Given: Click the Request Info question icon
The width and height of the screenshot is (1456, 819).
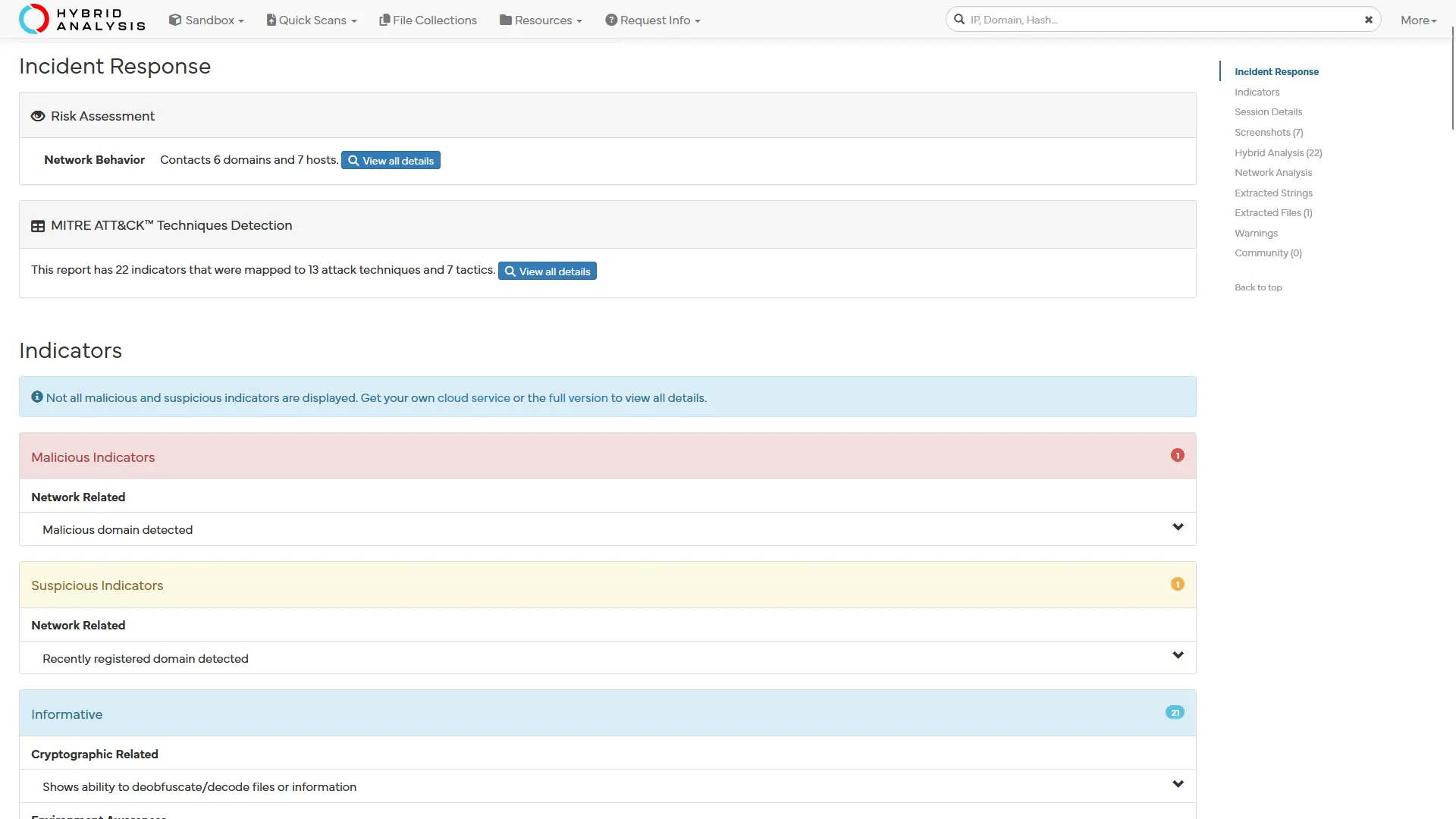Looking at the screenshot, I should click(x=611, y=20).
